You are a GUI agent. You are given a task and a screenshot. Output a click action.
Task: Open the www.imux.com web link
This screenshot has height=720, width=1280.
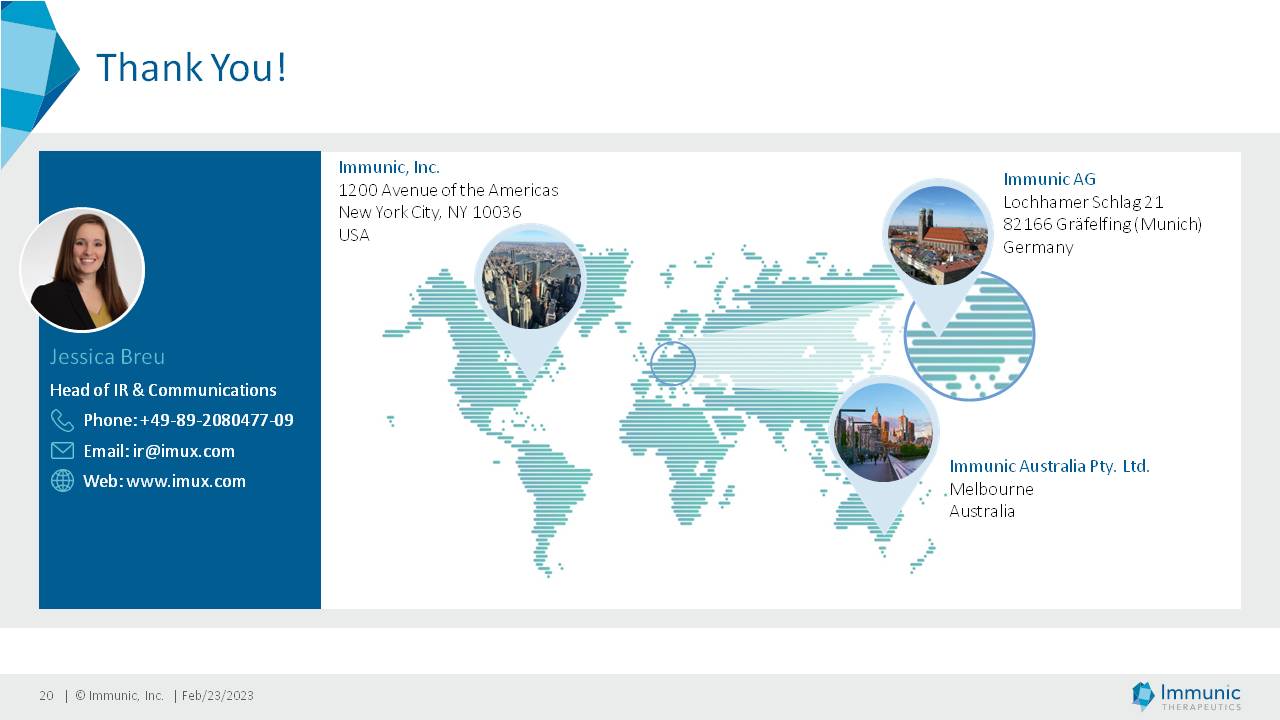click(186, 481)
